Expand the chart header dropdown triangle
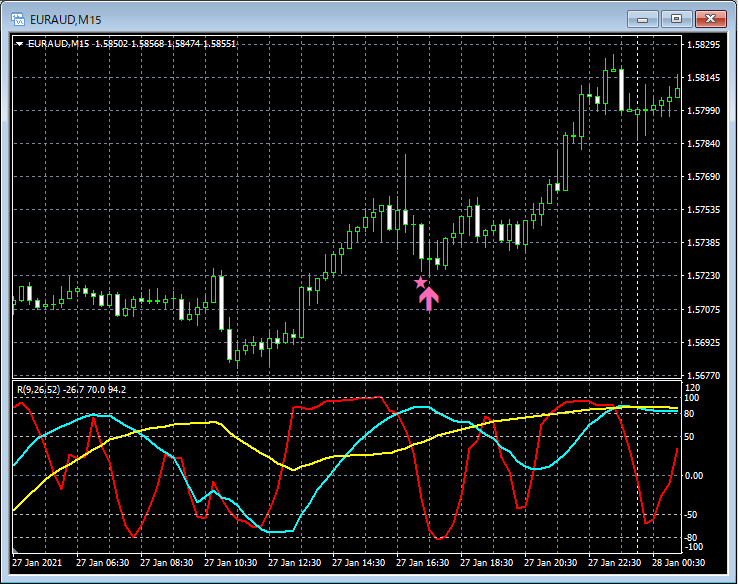 (19, 44)
